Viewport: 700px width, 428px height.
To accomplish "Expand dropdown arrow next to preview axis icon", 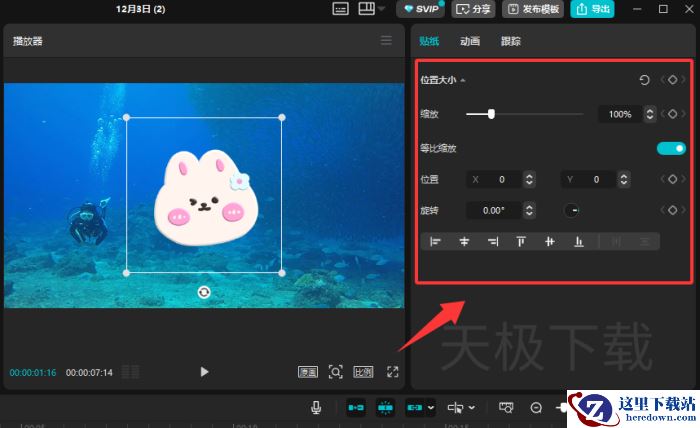I will tap(471, 407).
